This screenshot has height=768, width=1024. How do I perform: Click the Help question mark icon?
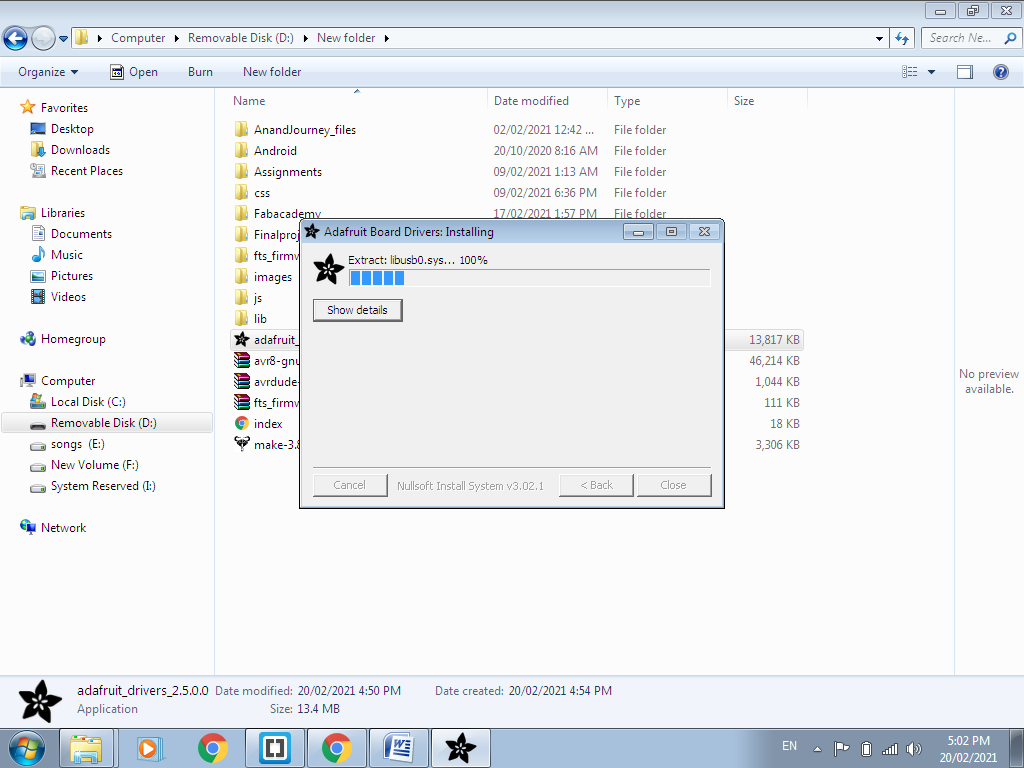[x=1000, y=72]
